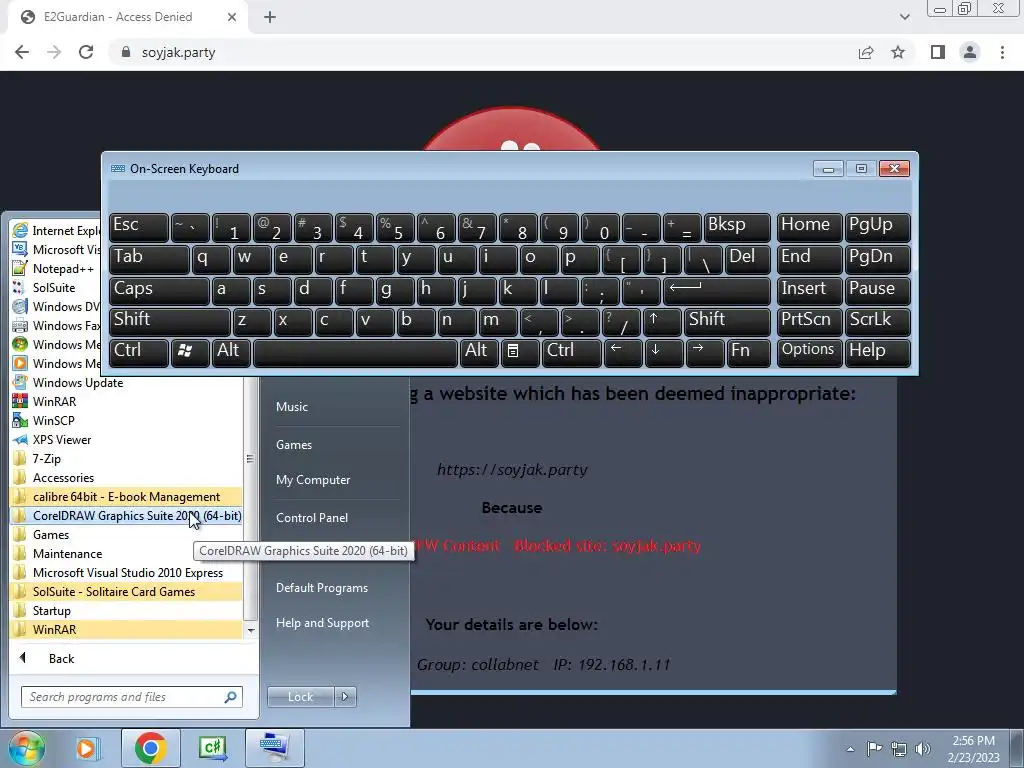
Task: Click the Lock button
Action: [x=300, y=697]
